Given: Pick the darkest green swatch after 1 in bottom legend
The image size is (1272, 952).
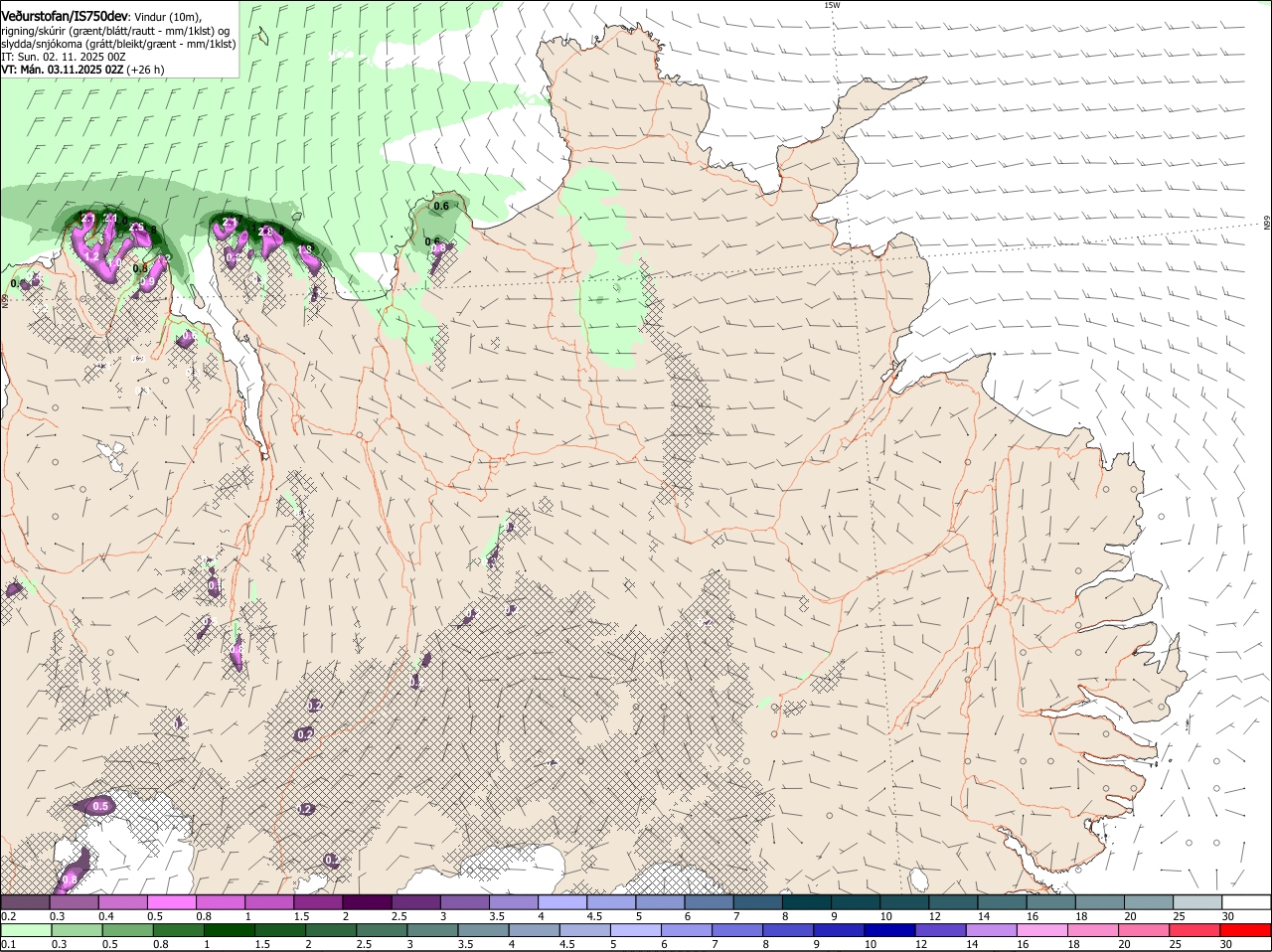Looking at the screenshot, I should pyautogui.click(x=228, y=930).
